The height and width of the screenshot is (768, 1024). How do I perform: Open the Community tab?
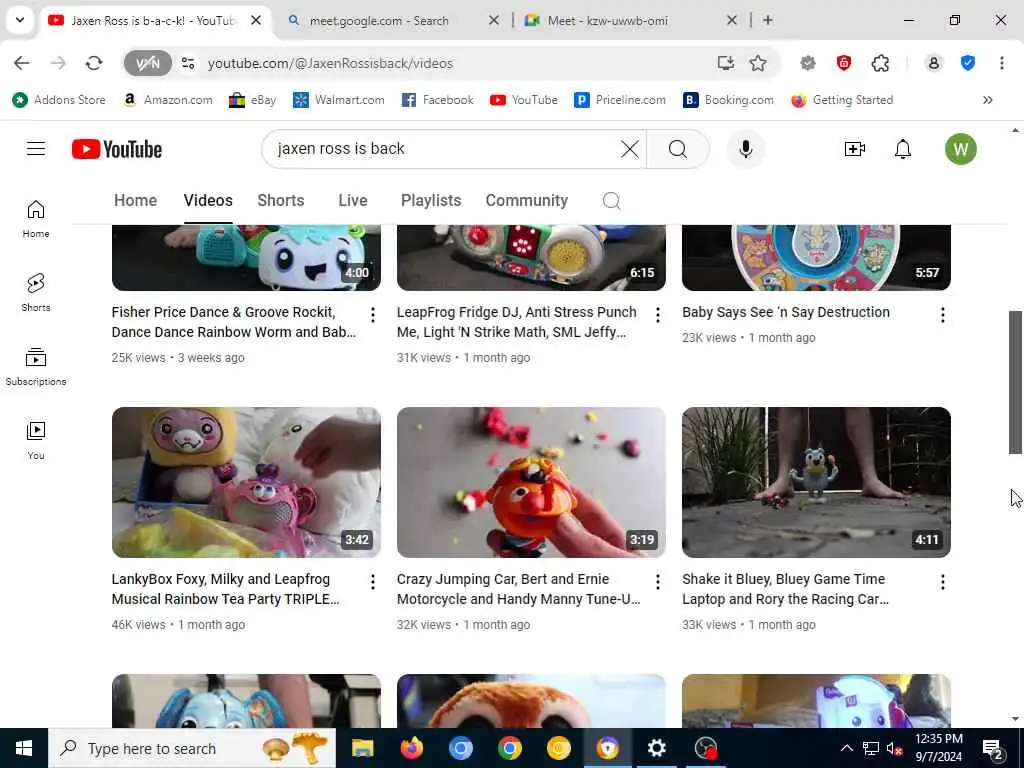(526, 200)
